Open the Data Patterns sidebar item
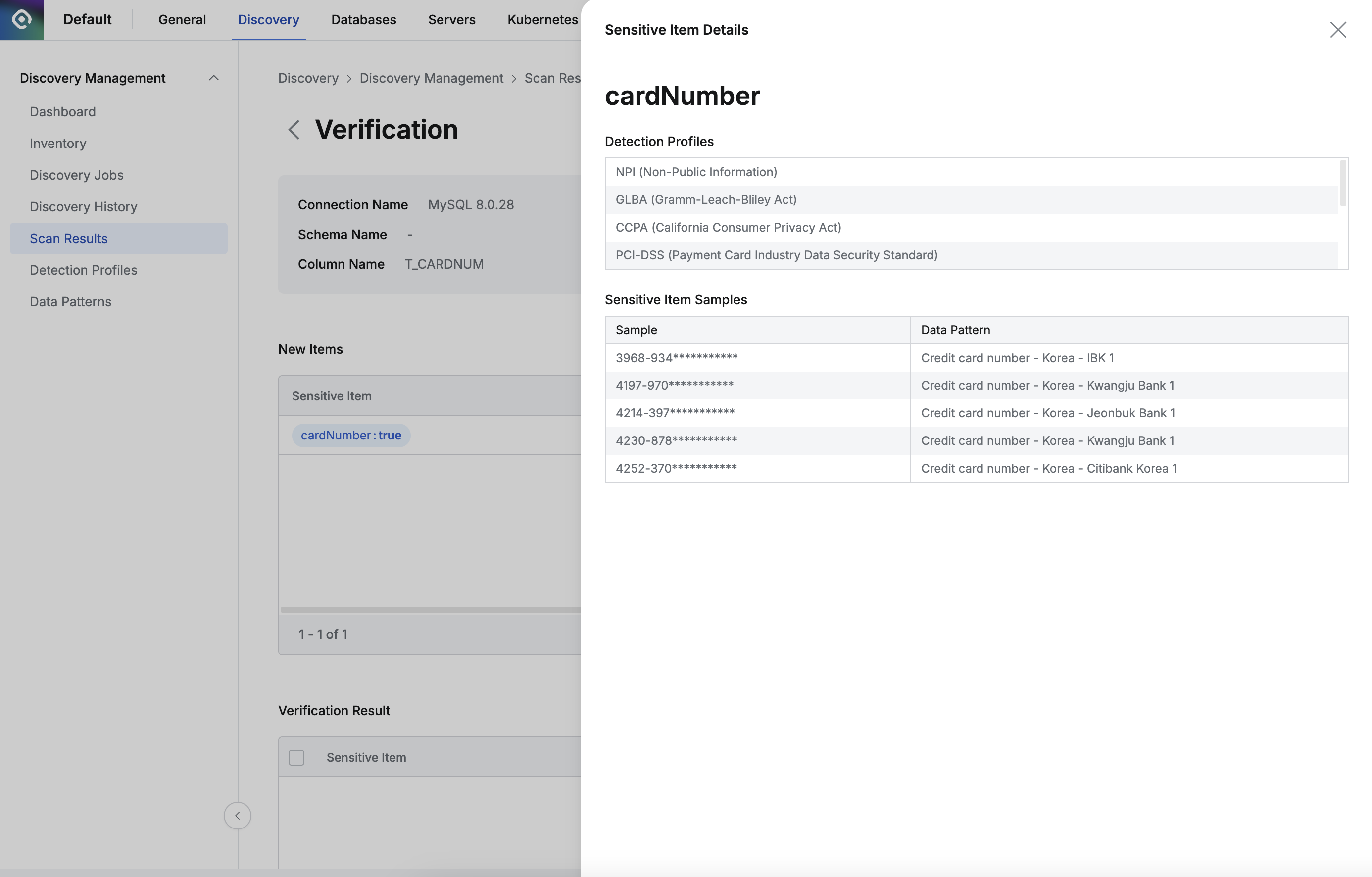The image size is (1372, 877). (x=70, y=301)
